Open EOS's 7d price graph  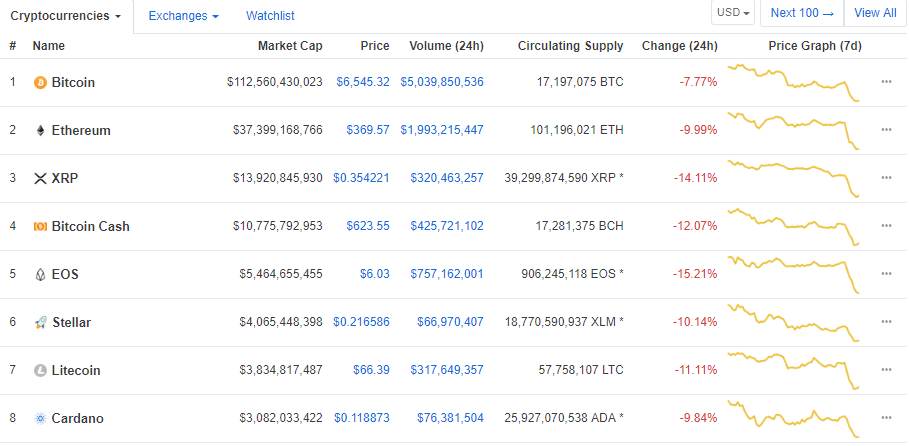coord(794,274)
